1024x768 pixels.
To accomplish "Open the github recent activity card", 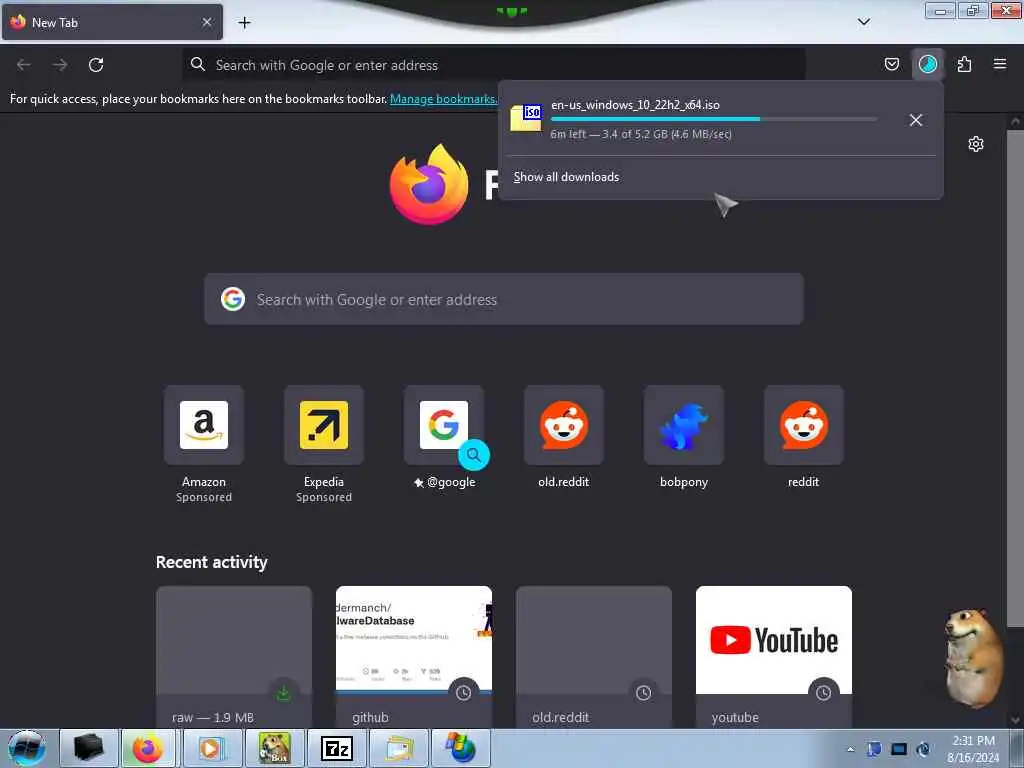I will pyautogui.click(x=414, y=657).
